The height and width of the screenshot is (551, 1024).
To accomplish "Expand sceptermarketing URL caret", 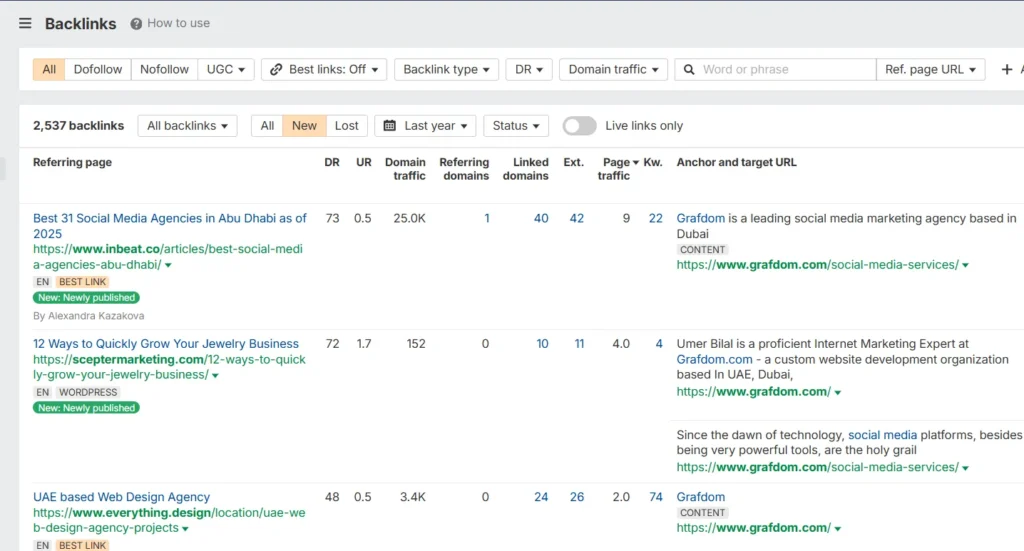I will (x=216, y=375).
